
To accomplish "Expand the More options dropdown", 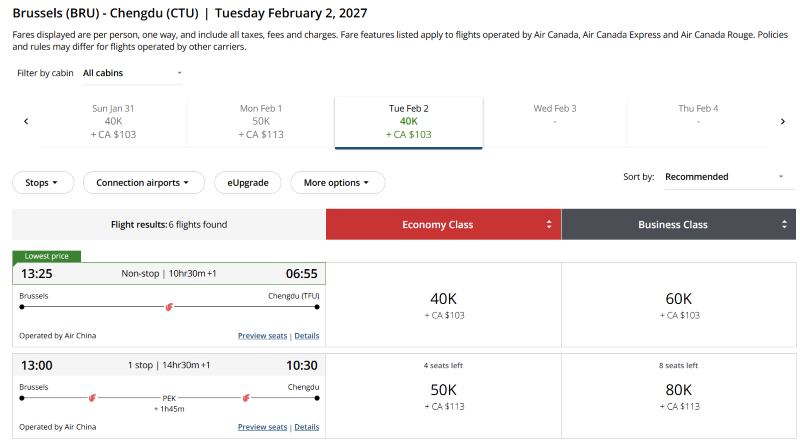I will [337, 183].
